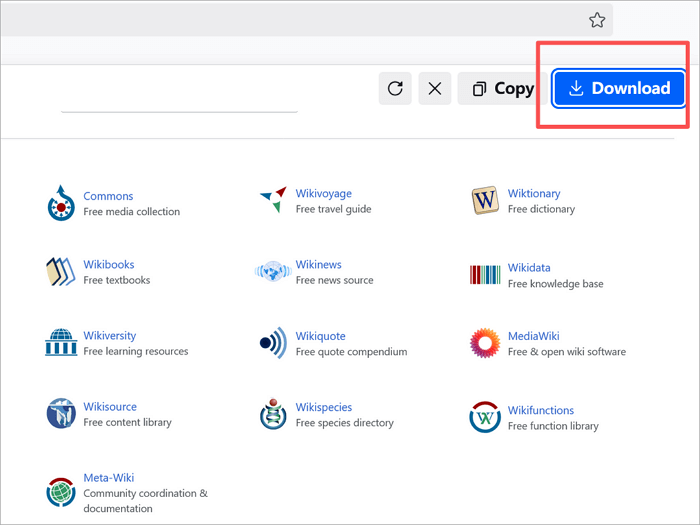Click the Wikinews globe icon
This screenshot has width=700, height=525.
272,272
